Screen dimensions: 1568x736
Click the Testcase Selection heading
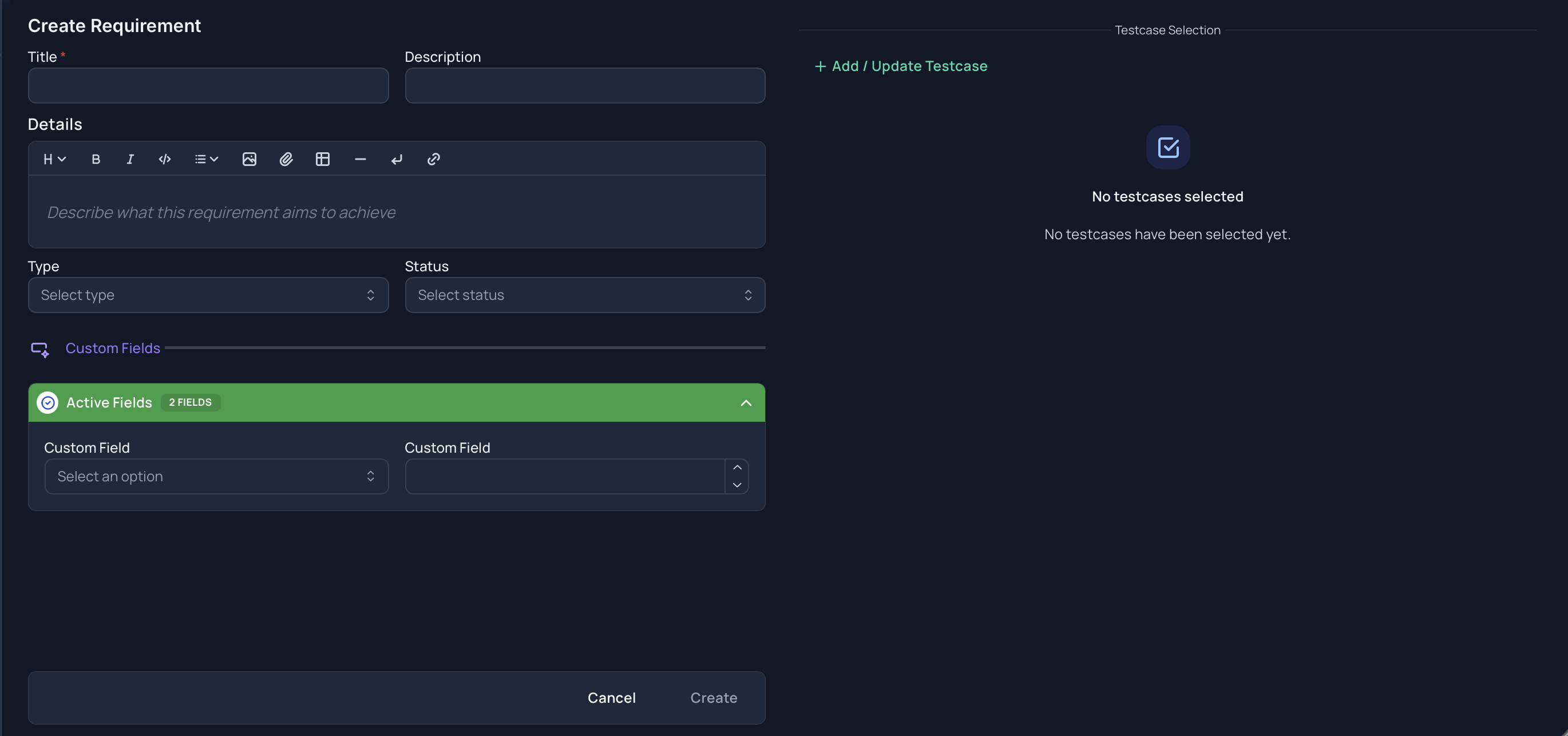[x=1167, y=30]
